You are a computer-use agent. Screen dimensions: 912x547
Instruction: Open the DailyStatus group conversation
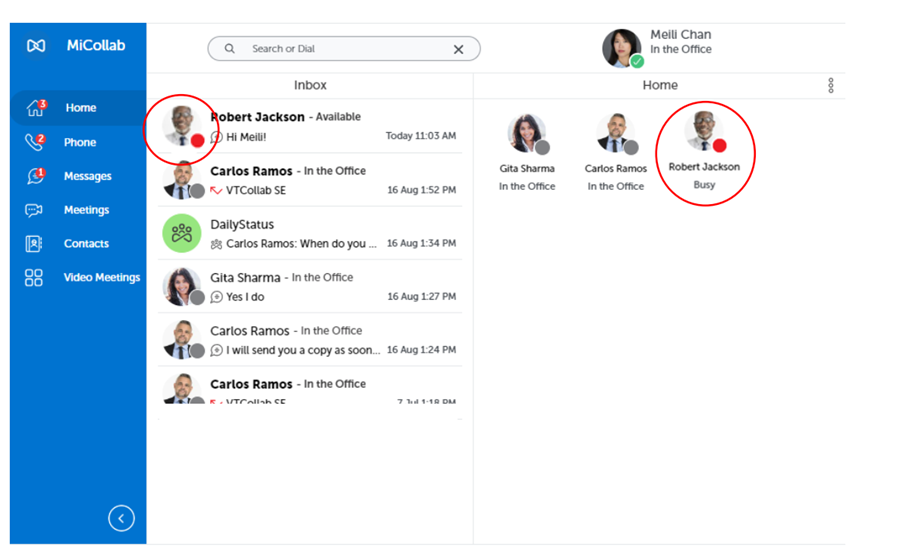point(310,233)
